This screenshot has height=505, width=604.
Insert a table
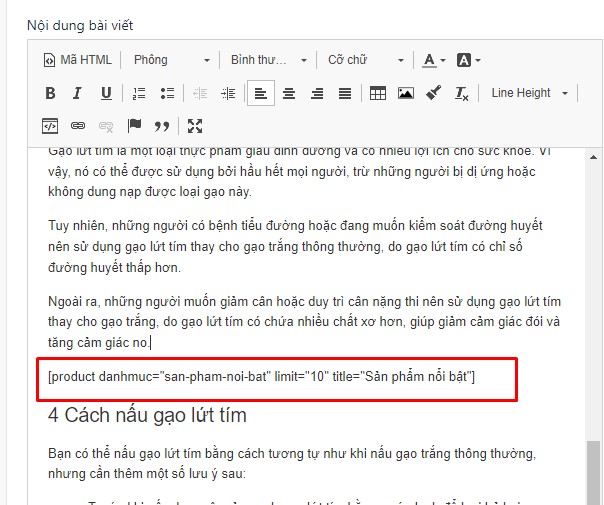tap(378, 93)
